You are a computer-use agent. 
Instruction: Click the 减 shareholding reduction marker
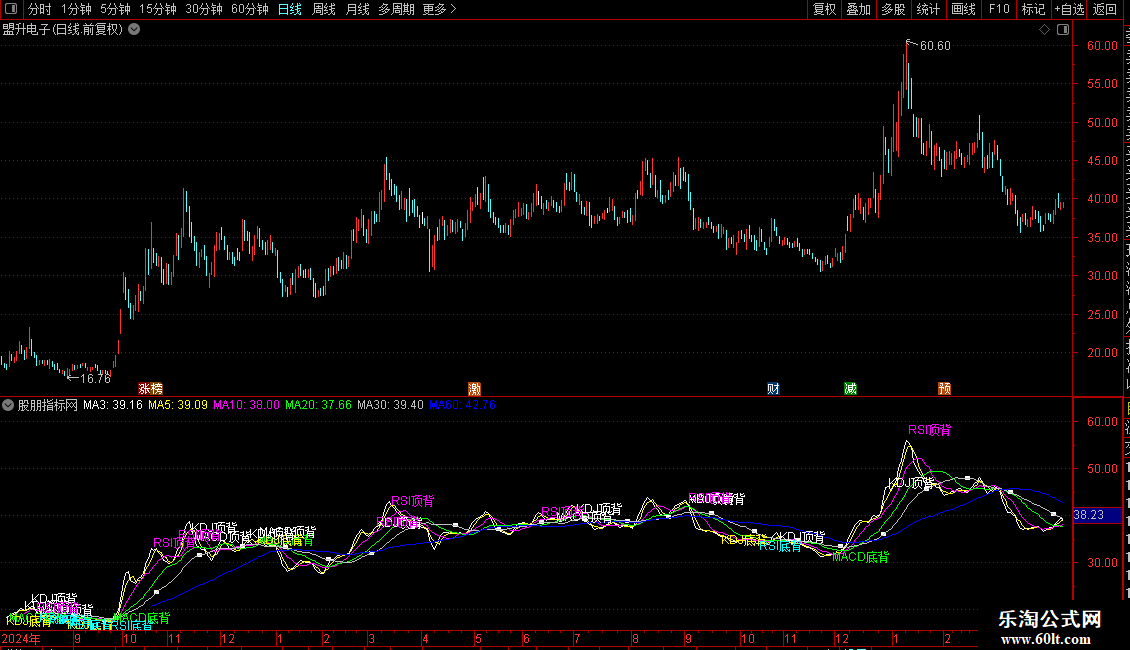pos(850,388)
